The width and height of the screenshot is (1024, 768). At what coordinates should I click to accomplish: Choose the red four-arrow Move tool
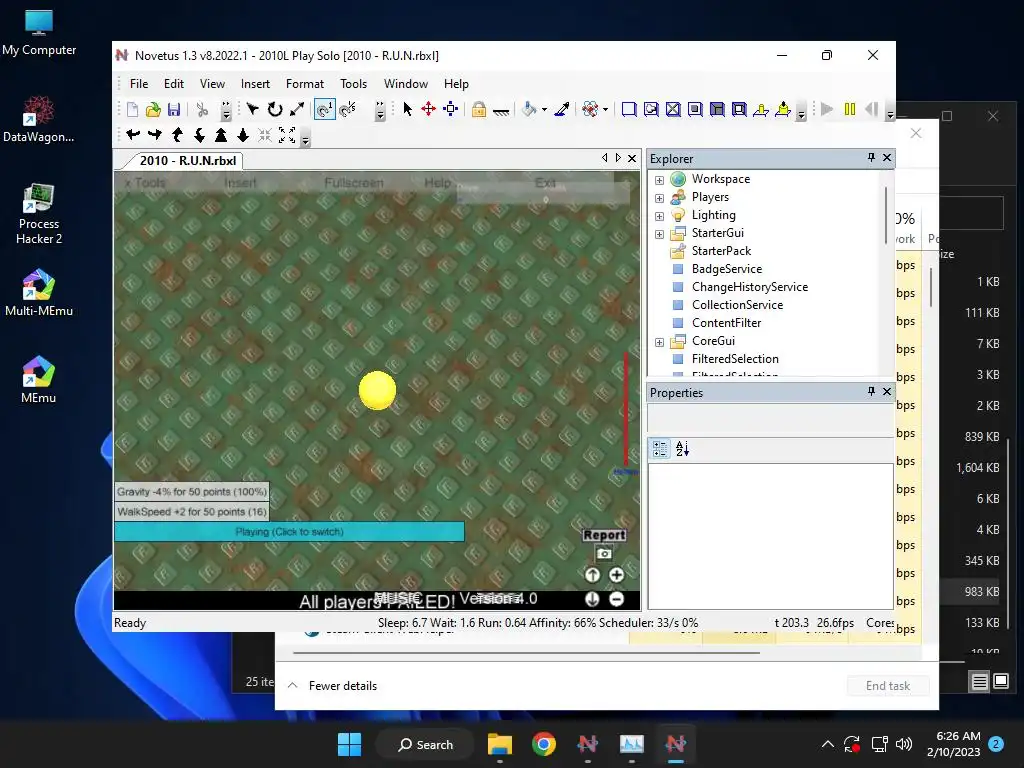click(428, 109)
